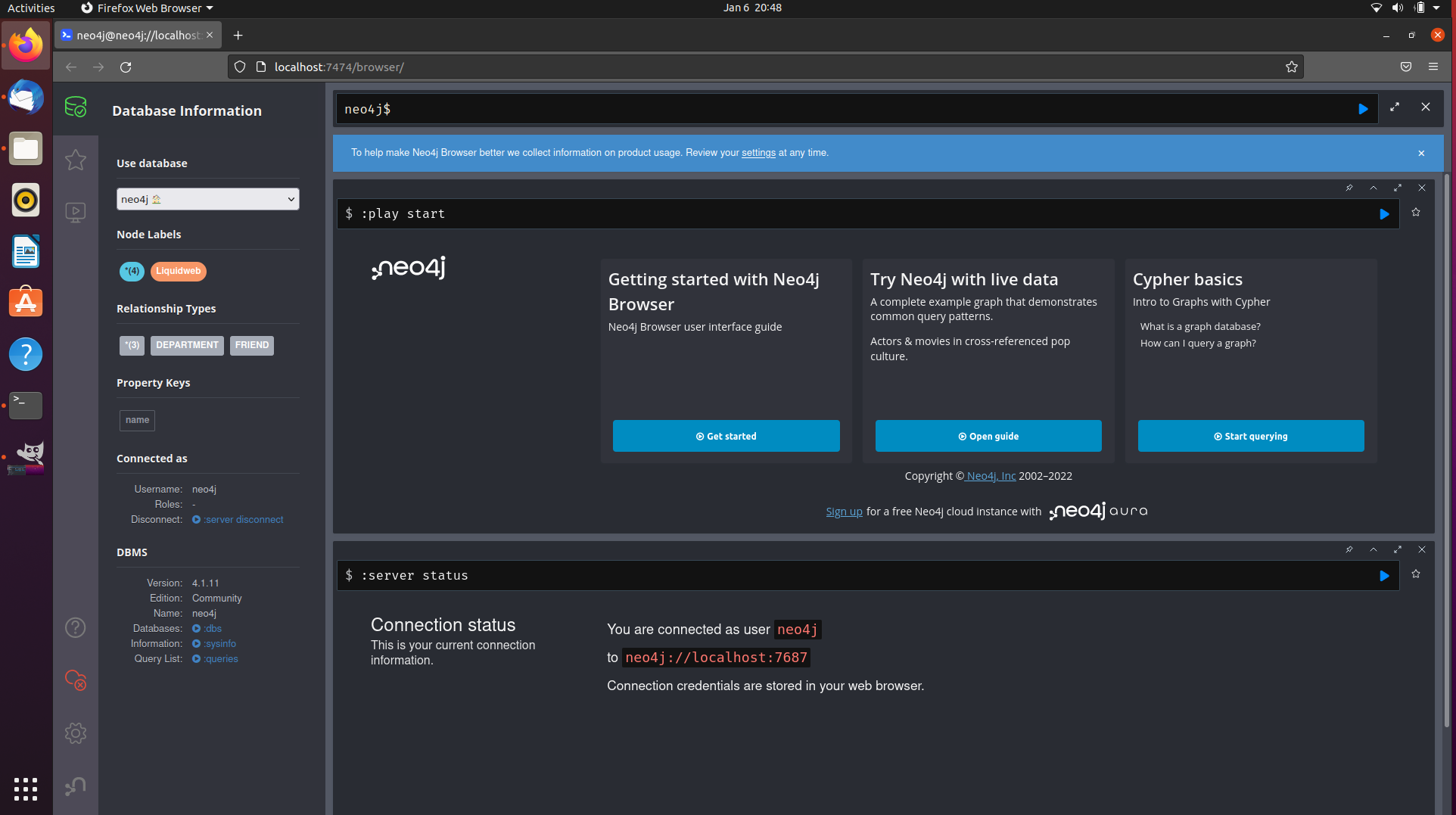
Task: Fullscreen the :server status frame
Action: tap(1398, 549)
